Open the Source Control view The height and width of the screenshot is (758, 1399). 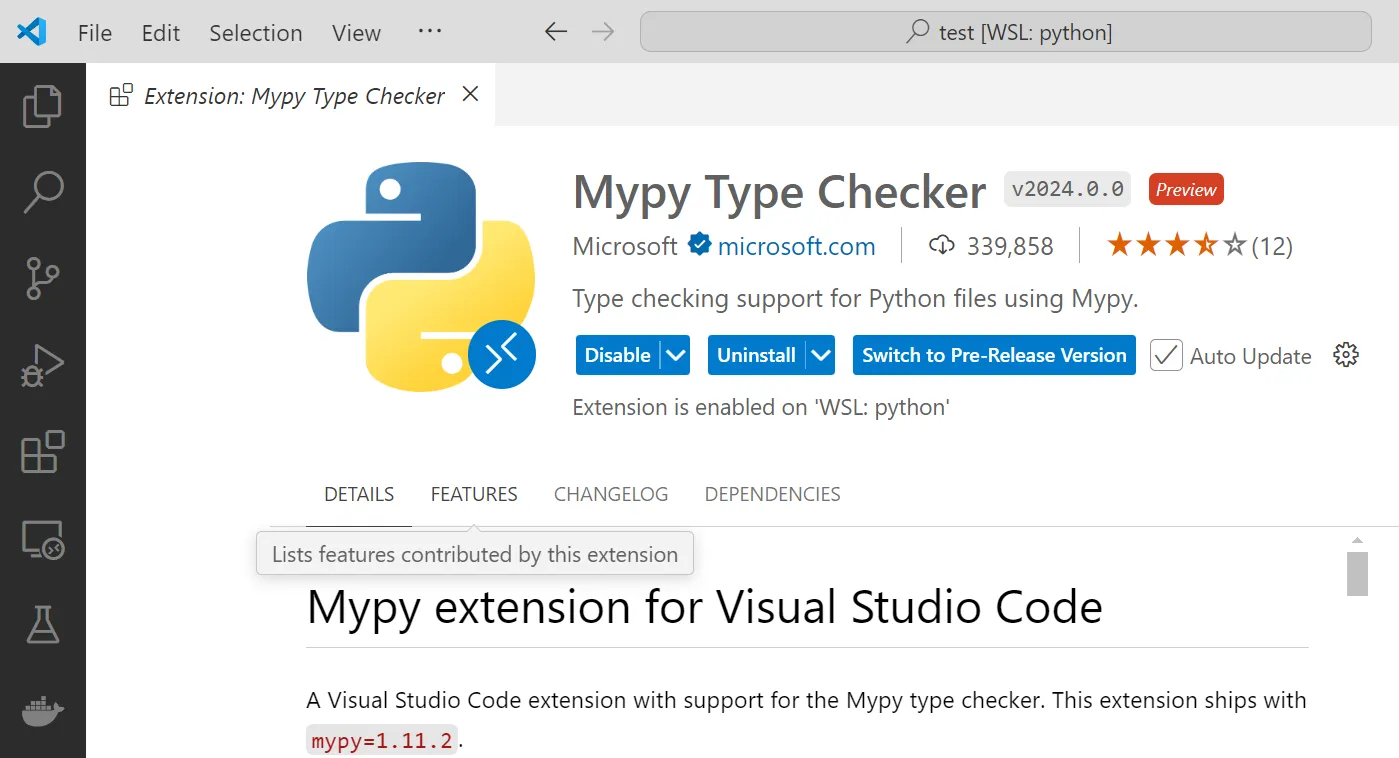(42, 279)
